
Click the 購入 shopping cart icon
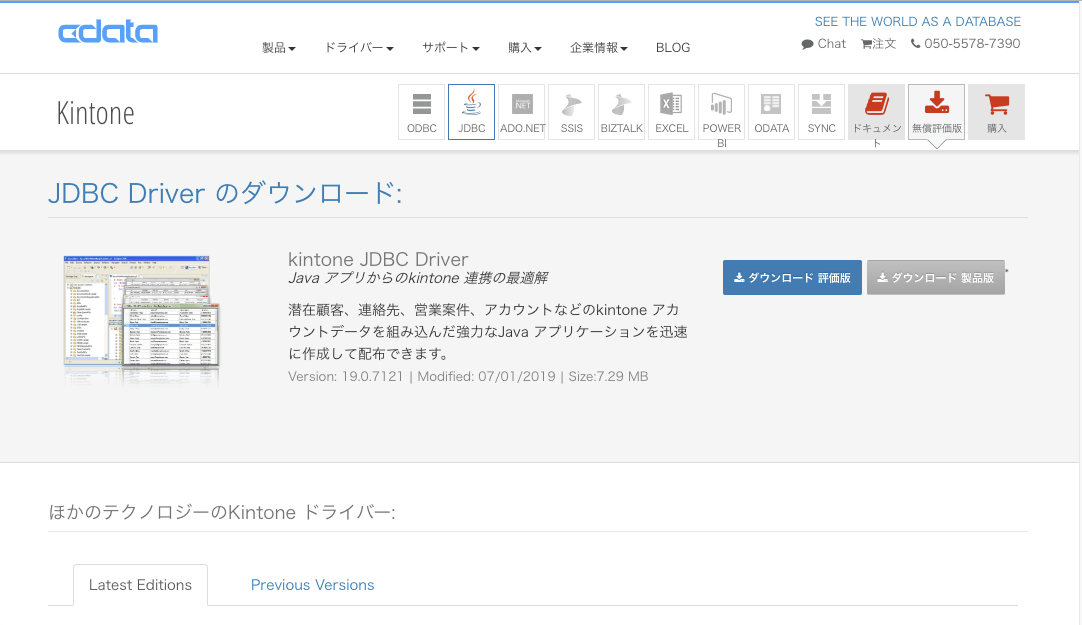(x=996, y=111)
